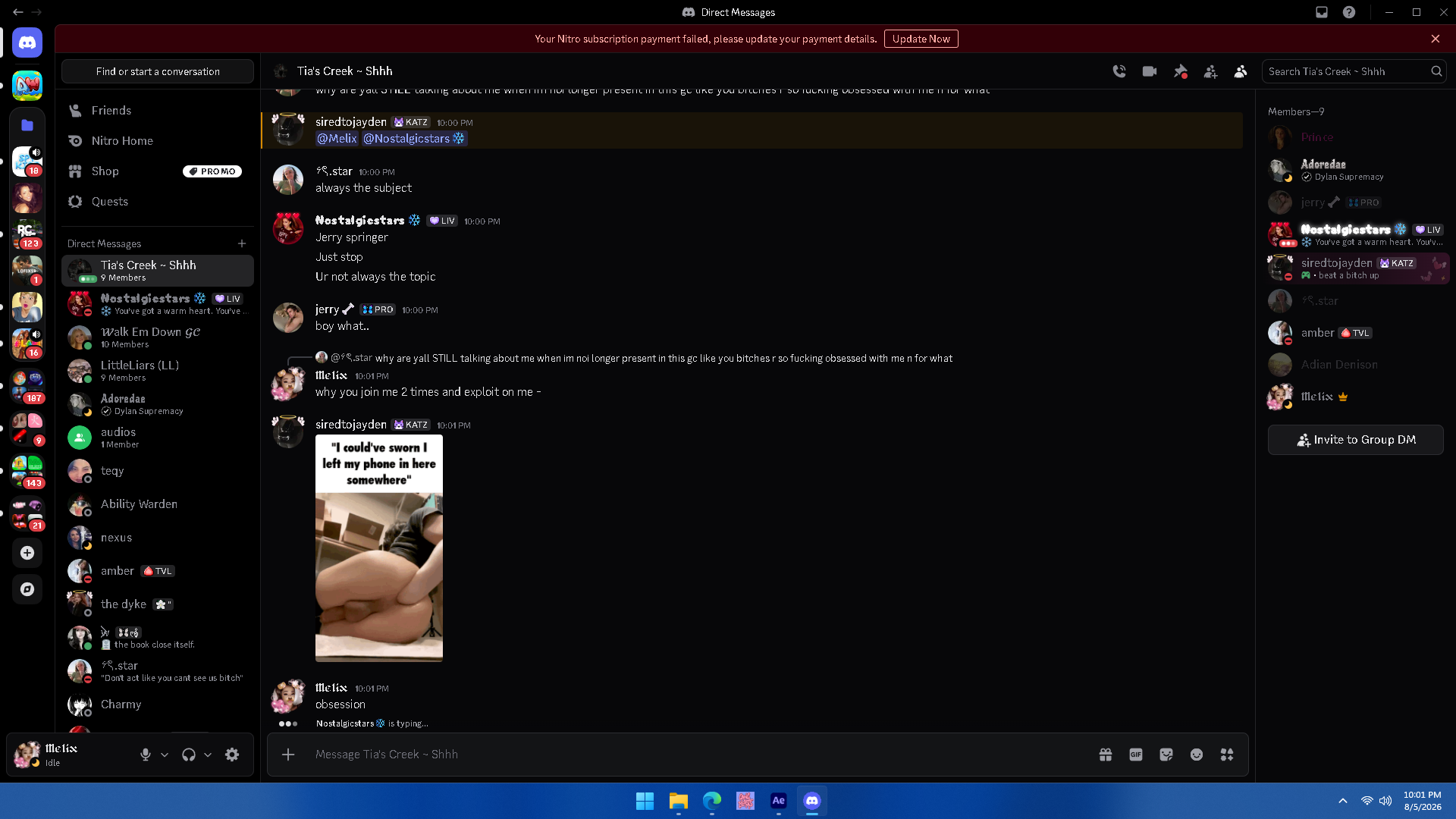Go forward with the right arrow
Image resolution: width=1456 pixels, height=819 pixels.
pos(36,12)
